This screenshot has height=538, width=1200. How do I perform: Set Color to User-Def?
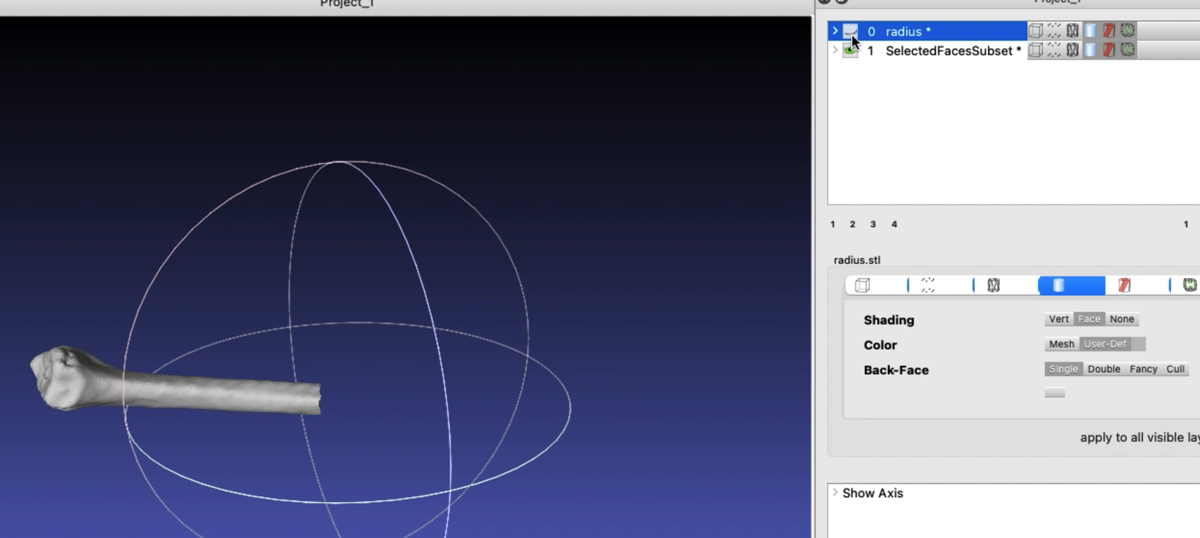pyautogui.click(x=1105, y=344)
